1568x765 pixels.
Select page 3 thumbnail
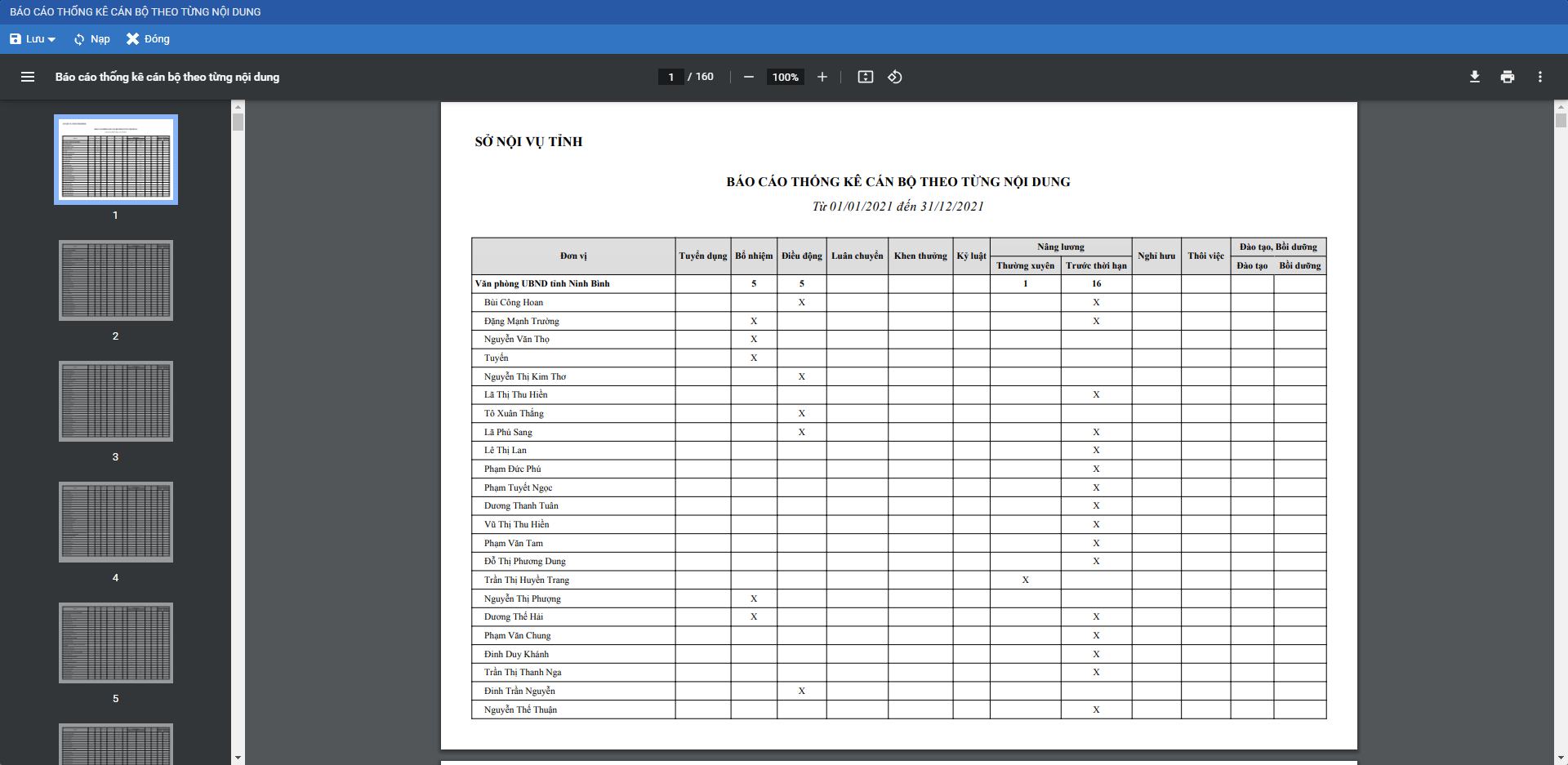coord(116,401)
